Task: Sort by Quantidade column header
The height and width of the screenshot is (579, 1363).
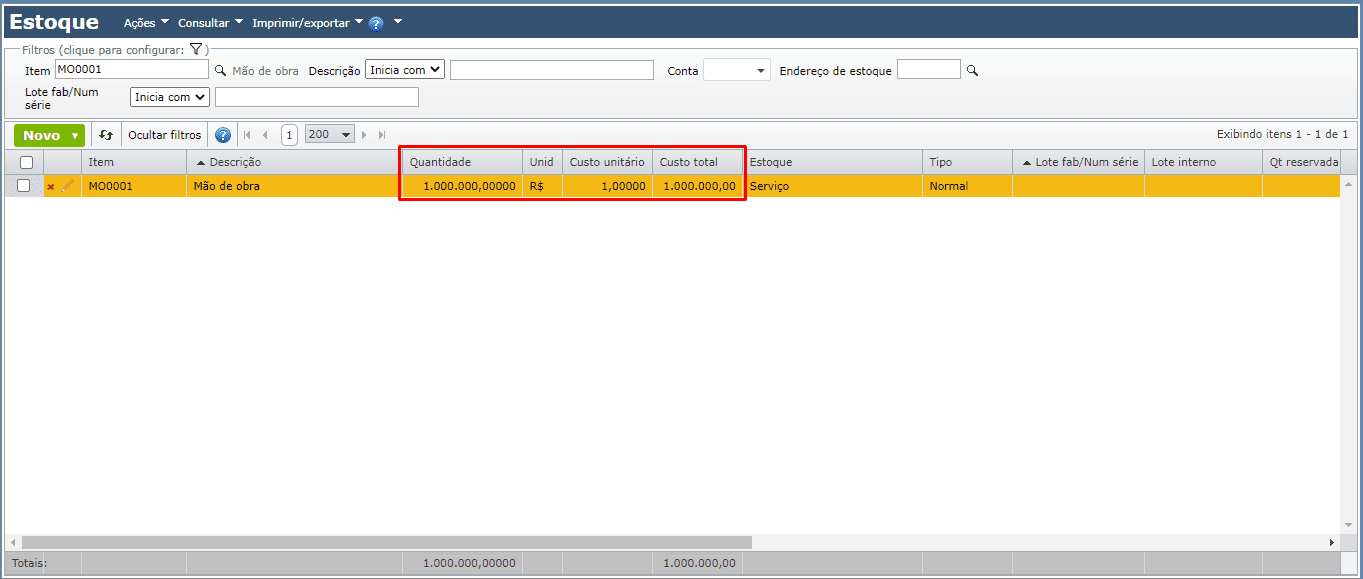Action: click(x=462, y=162)
